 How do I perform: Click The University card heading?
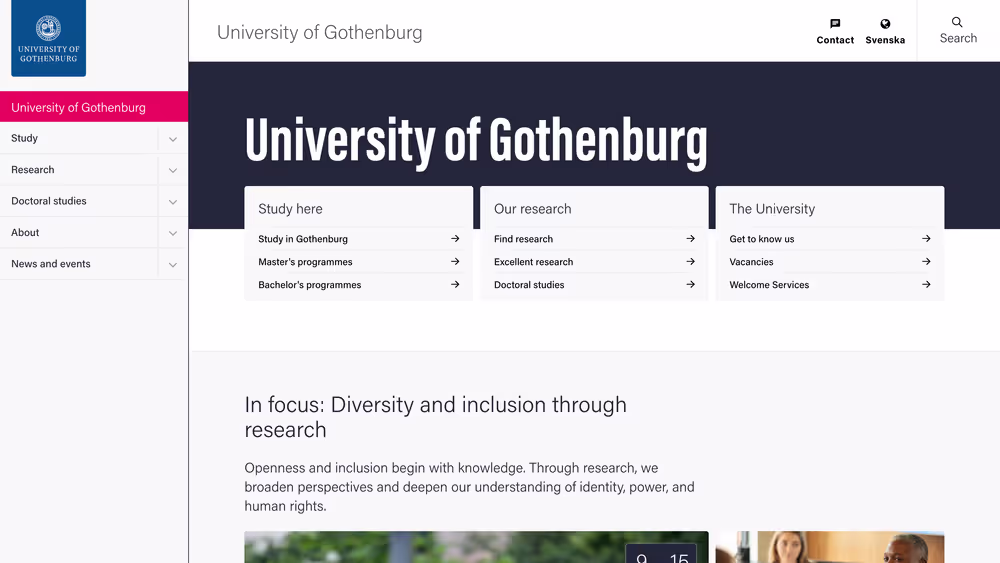(x=772, y=208)
